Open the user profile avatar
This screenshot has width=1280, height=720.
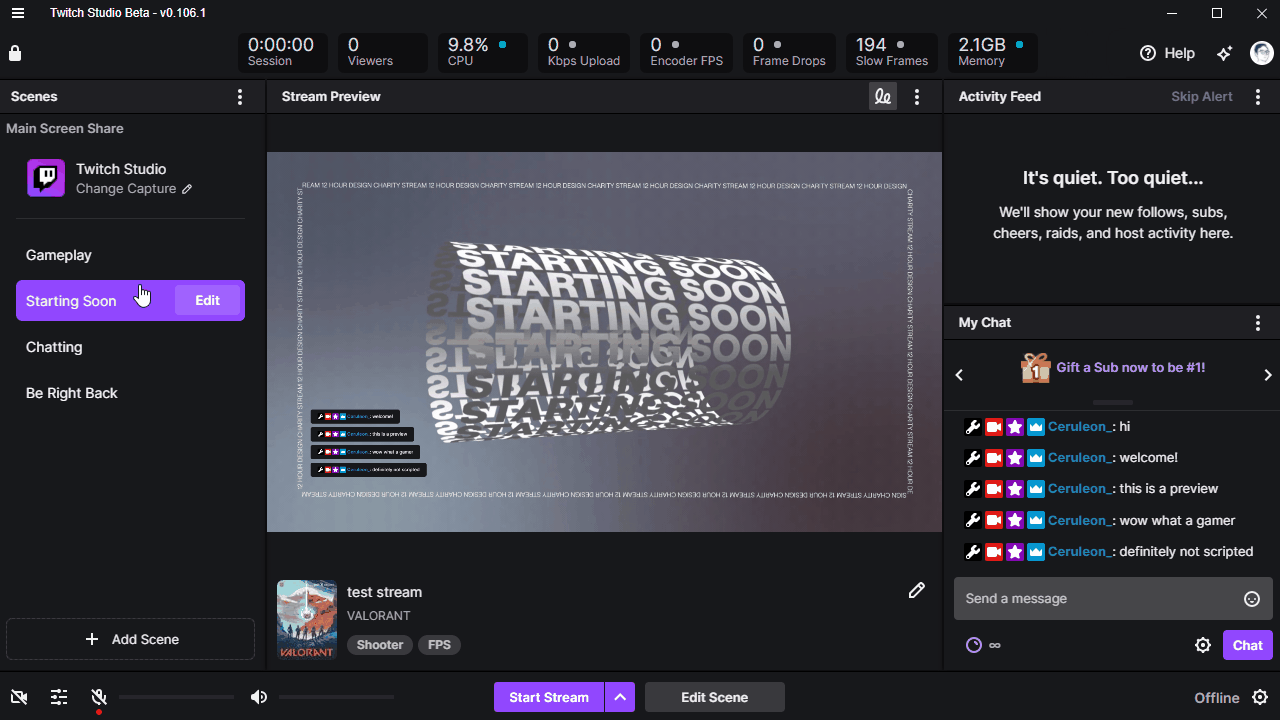(x=1262, y=53)
